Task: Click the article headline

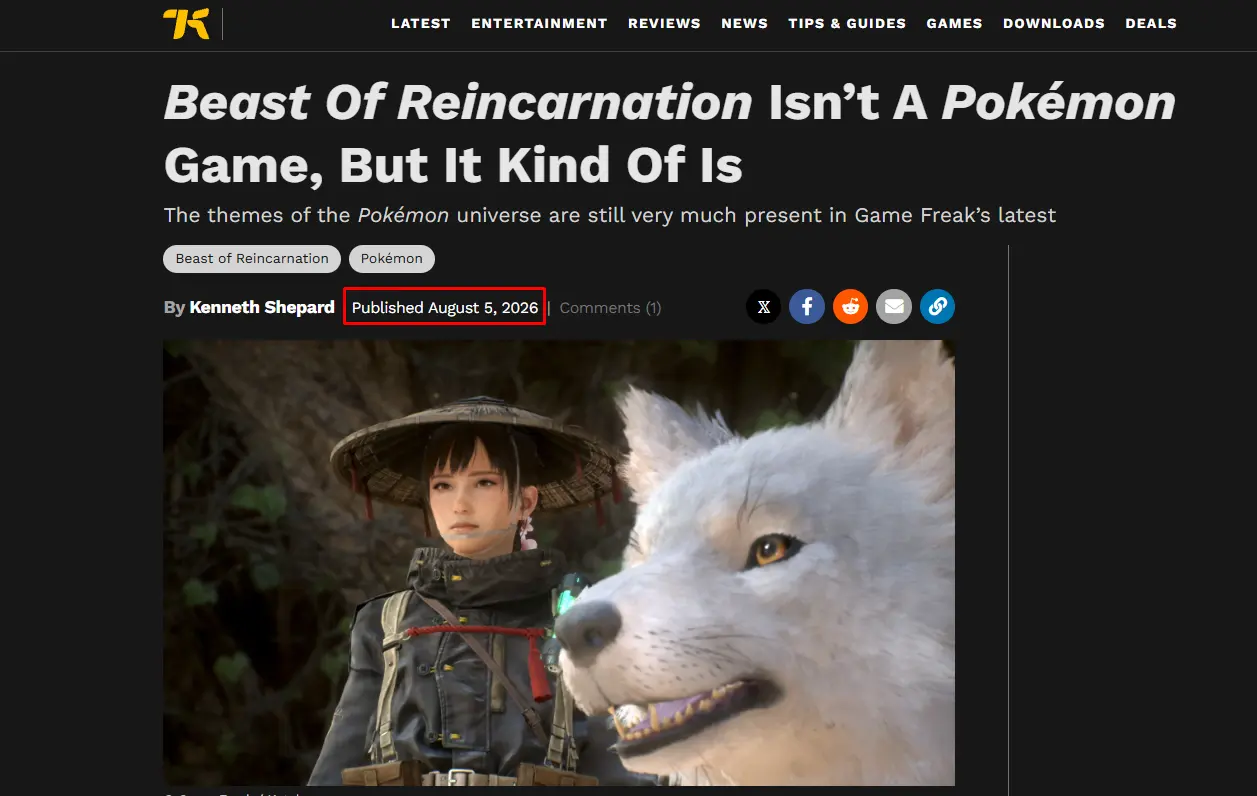Action: tap(669, 134)
